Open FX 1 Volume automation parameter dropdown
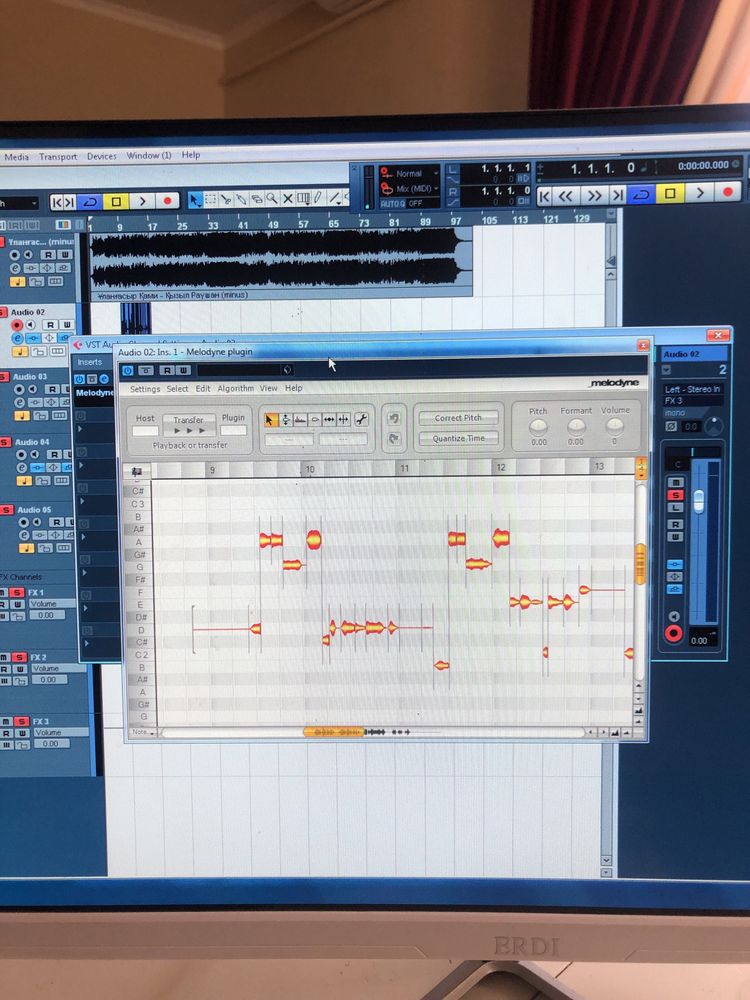The width and height of the screenshot is (750, 1000). [x=51, y=603]
